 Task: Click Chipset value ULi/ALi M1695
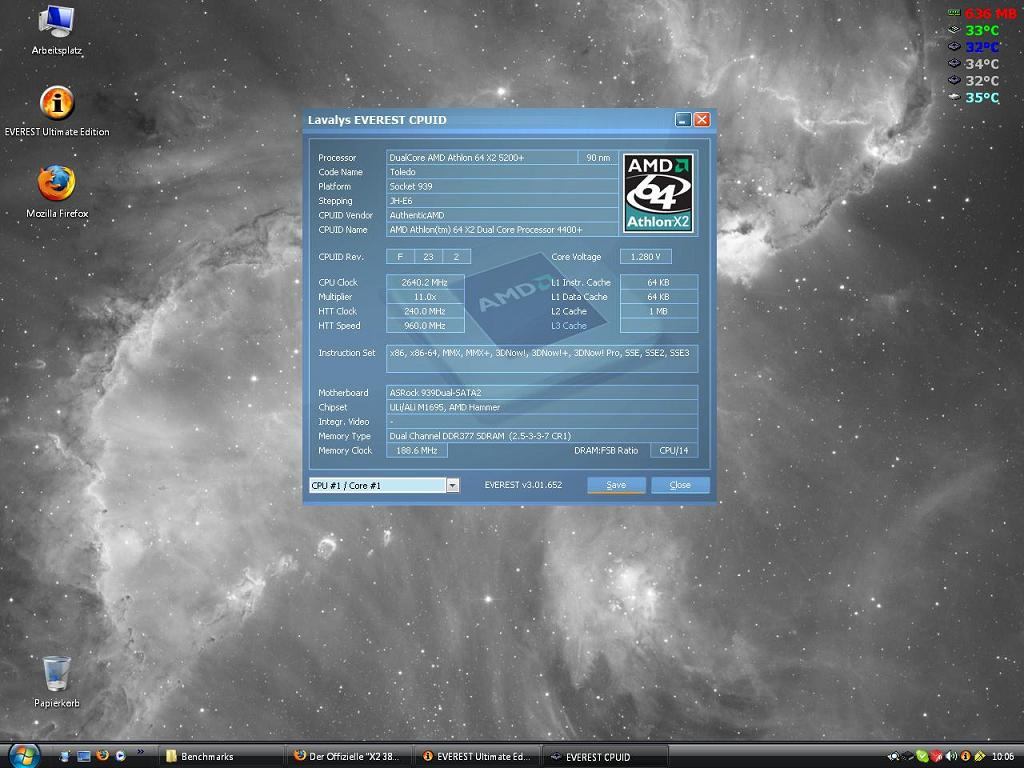point(542,407)
